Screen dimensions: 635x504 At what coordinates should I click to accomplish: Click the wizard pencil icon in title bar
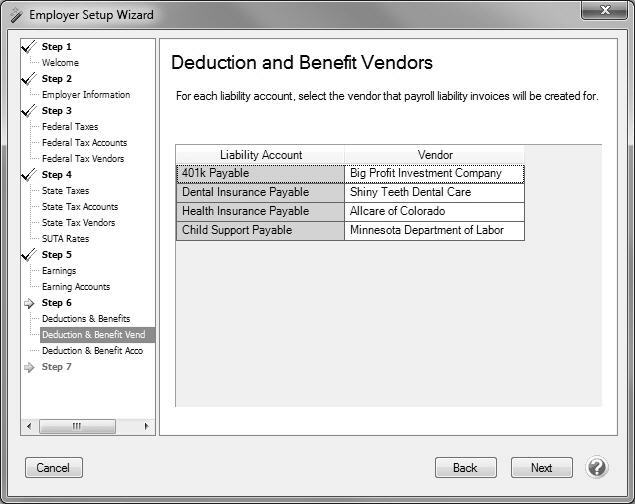[14, 15]
